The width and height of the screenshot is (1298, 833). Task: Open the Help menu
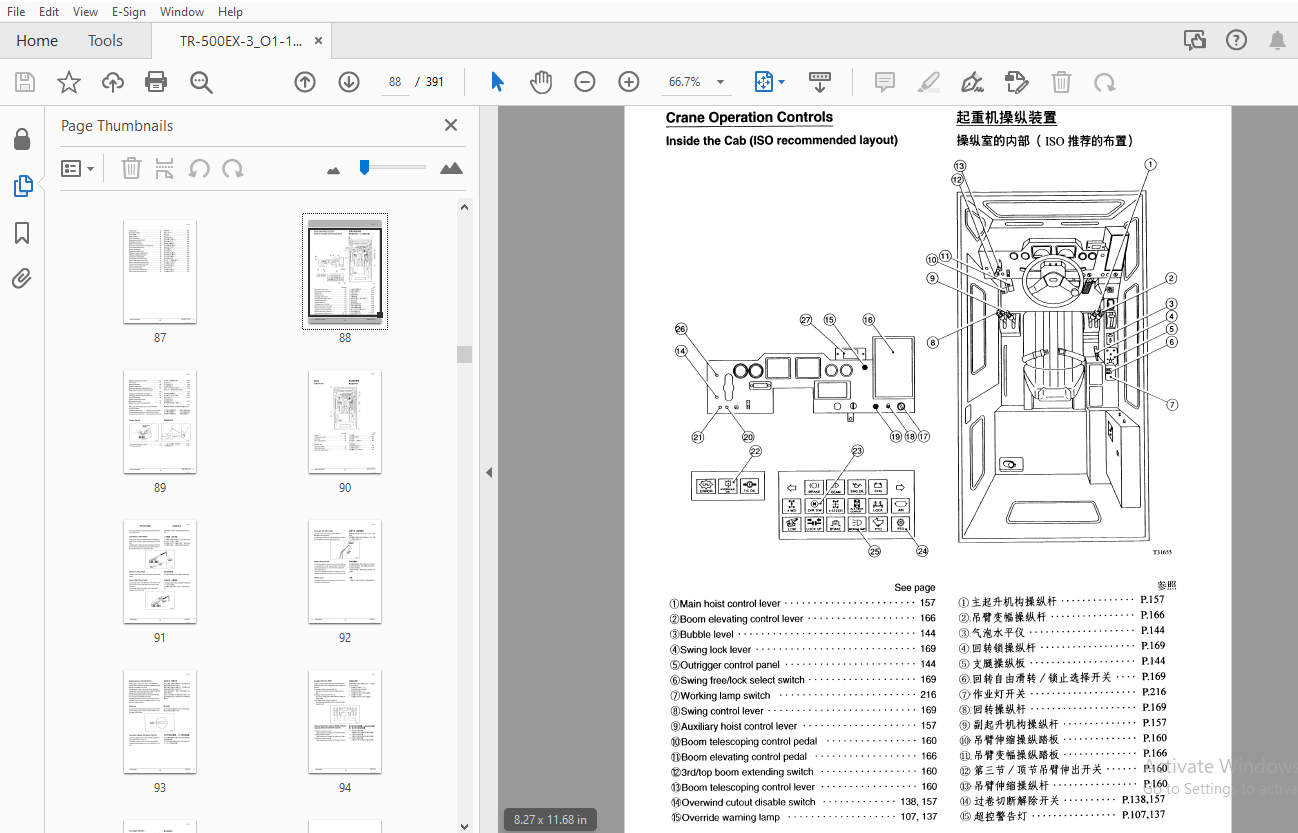[x=230, y=12]
